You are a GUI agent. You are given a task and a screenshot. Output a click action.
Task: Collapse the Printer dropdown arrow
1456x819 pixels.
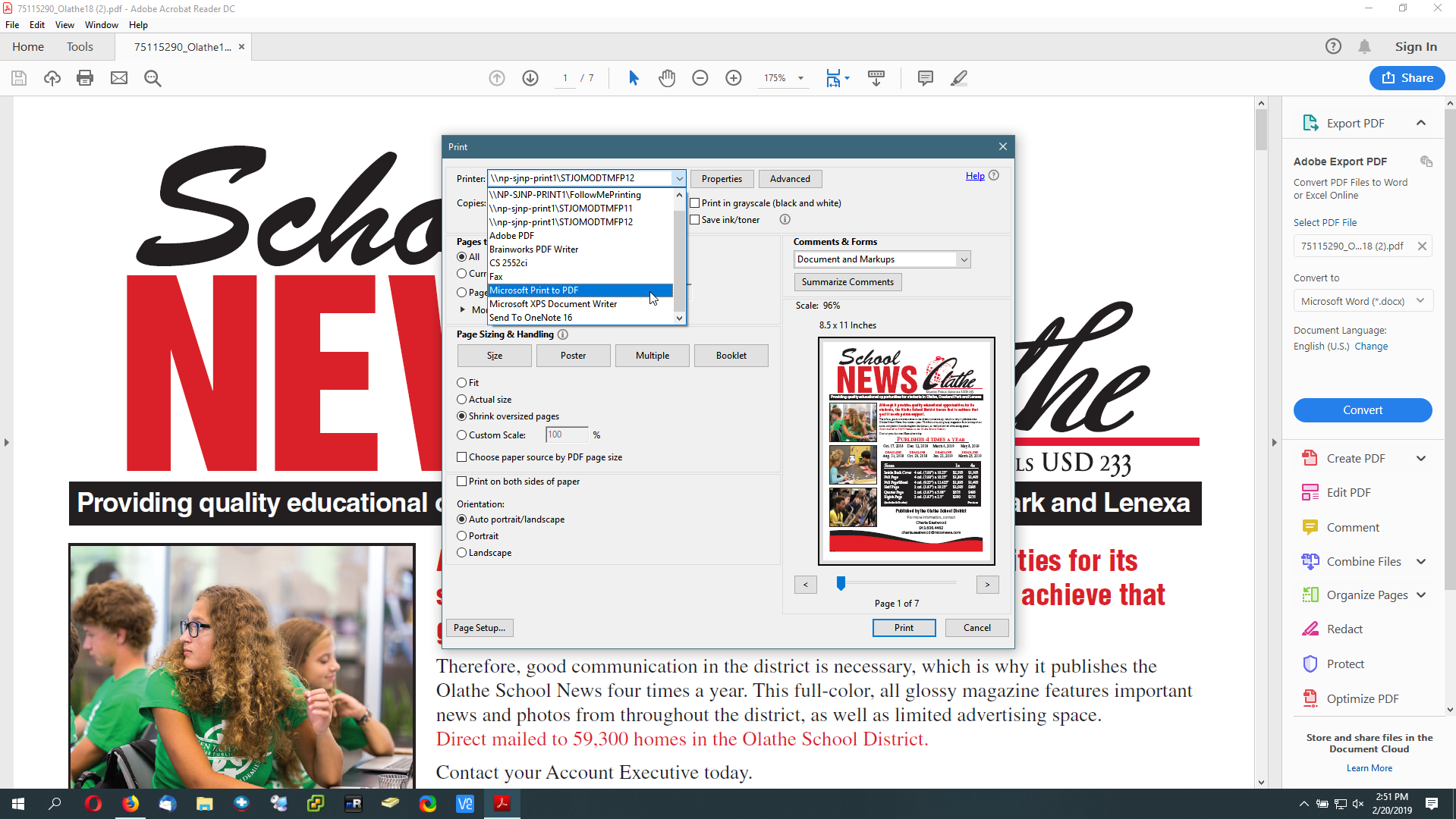679,179
